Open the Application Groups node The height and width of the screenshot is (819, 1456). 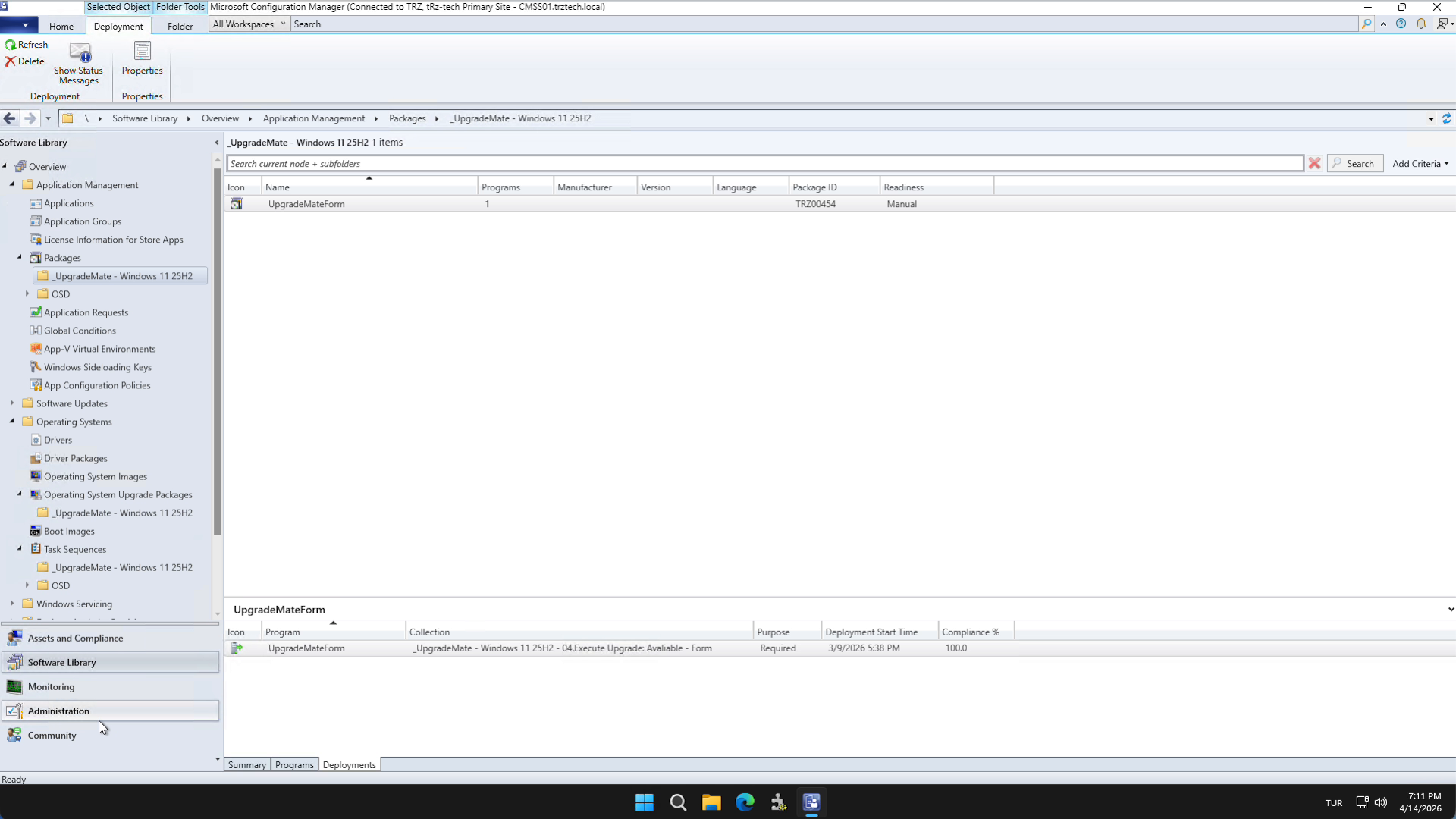click(x=83, y=221)
